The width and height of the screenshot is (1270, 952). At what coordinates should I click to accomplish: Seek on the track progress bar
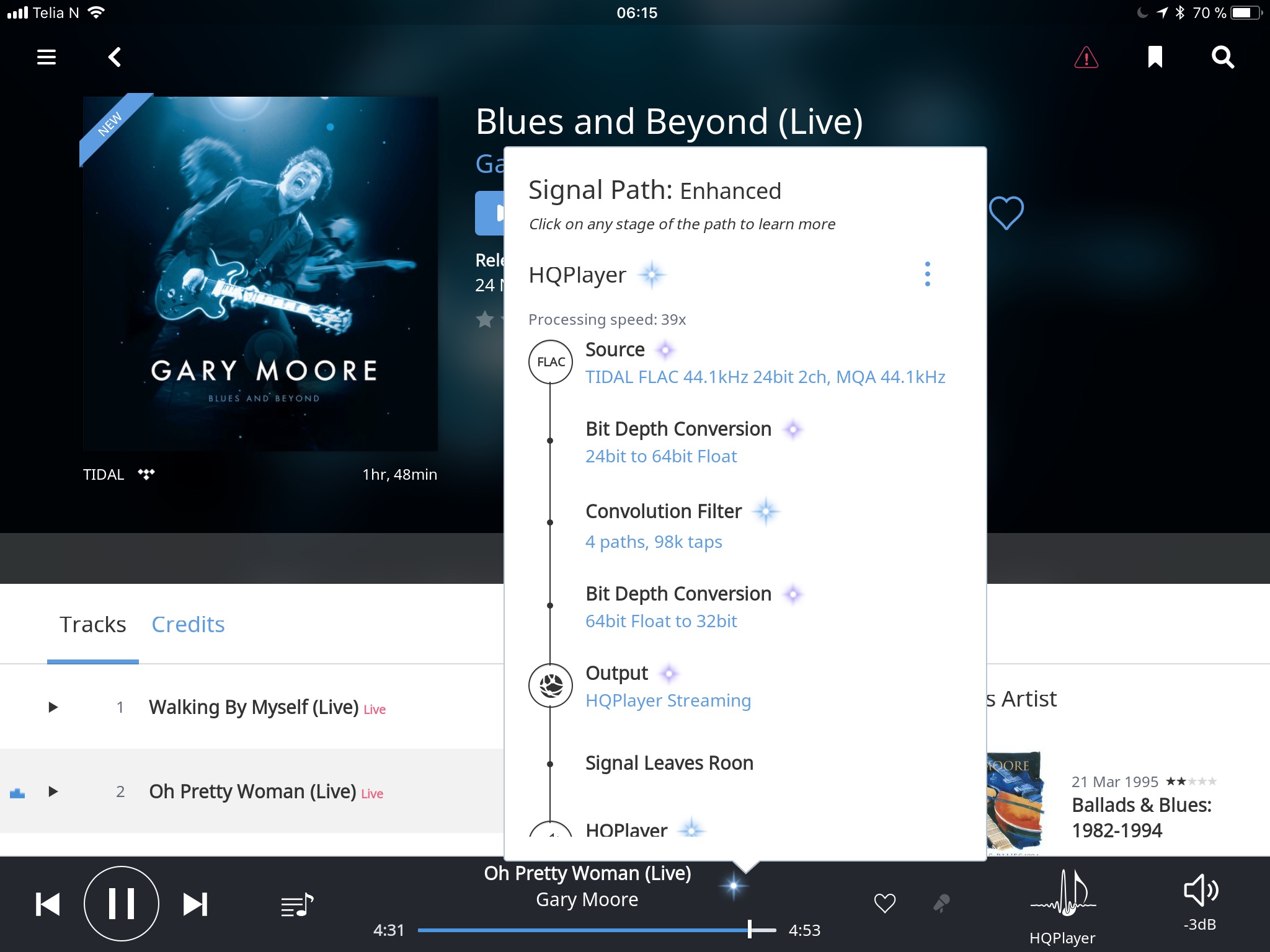[597, 930]
